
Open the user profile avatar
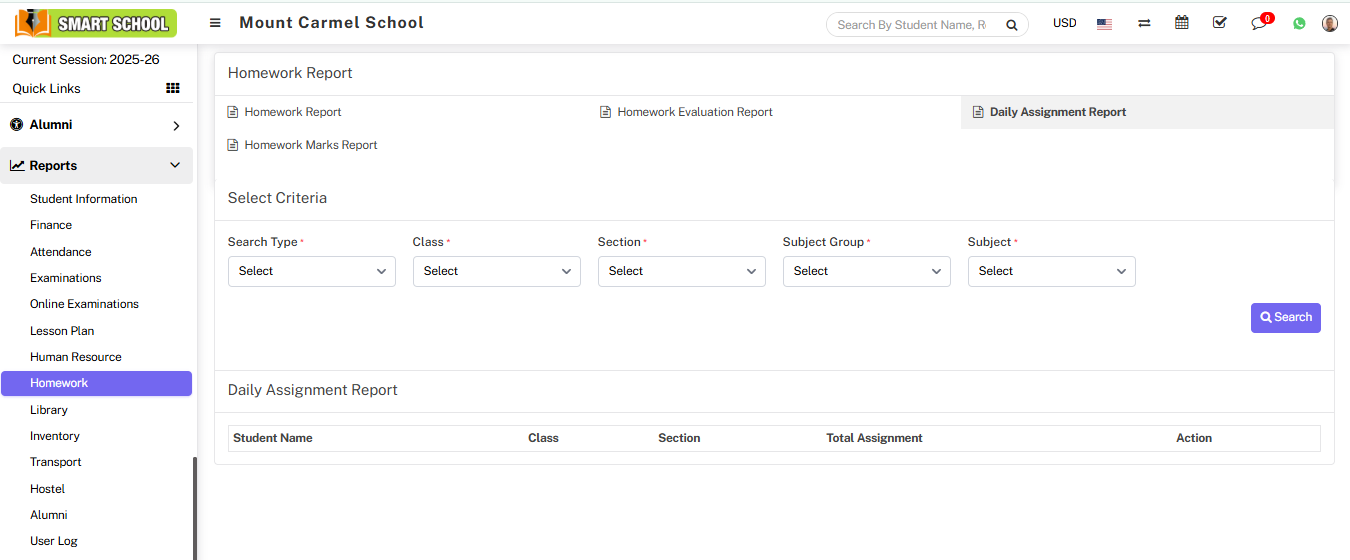coord(1329,23)
